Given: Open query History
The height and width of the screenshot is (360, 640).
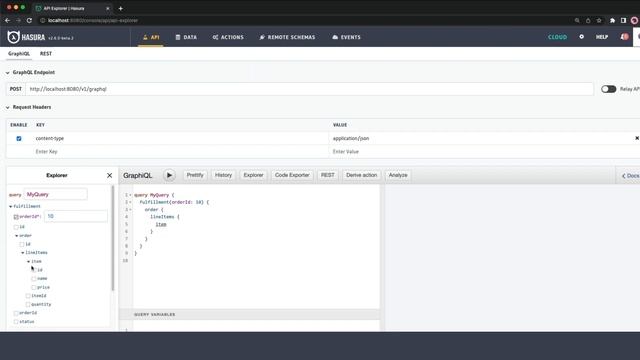Looking at the screenshot, I should [x=223, y=175].
